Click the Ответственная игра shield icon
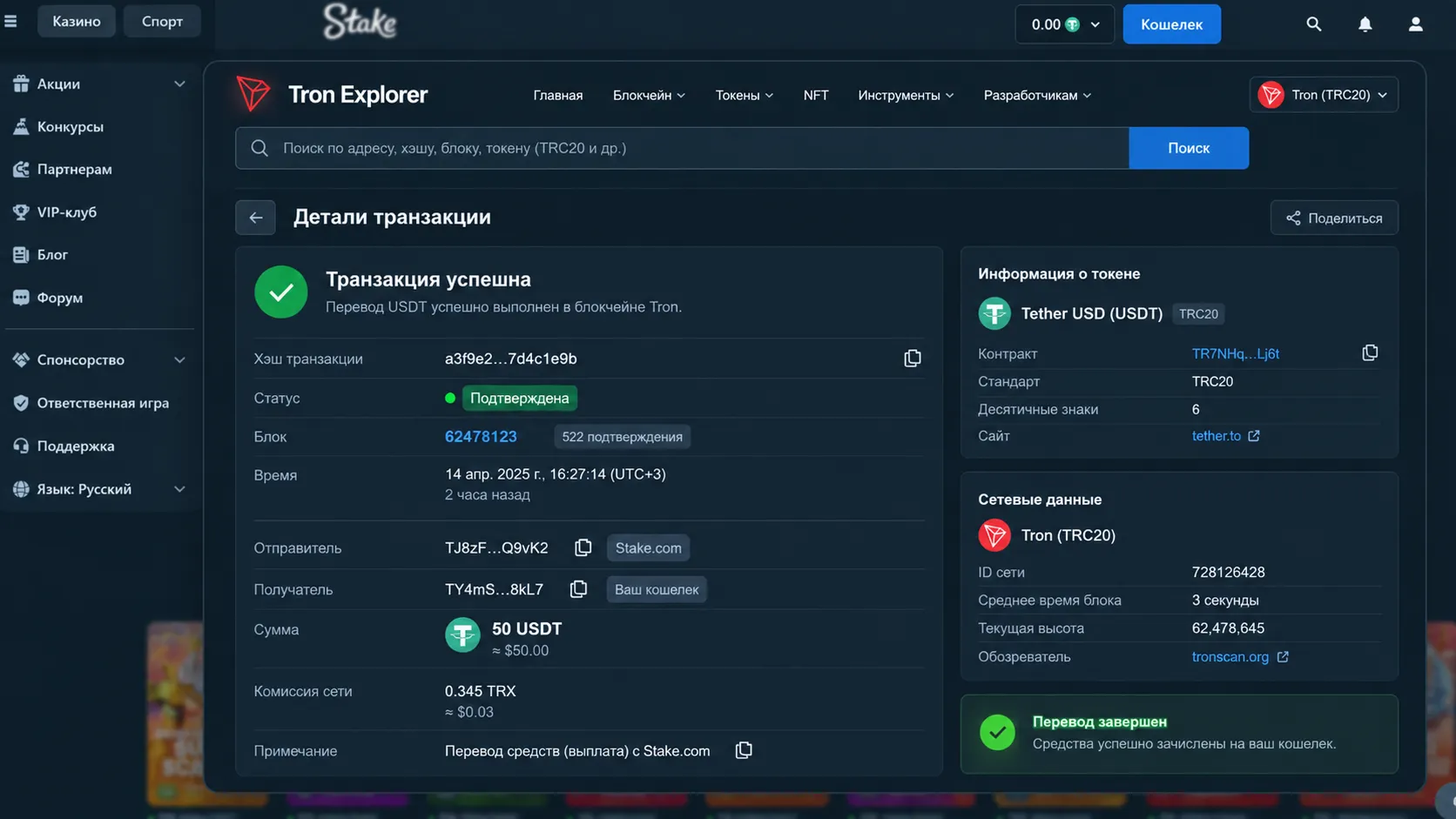The width and height of the screenshot is (1456, 819). pos(21,403)
